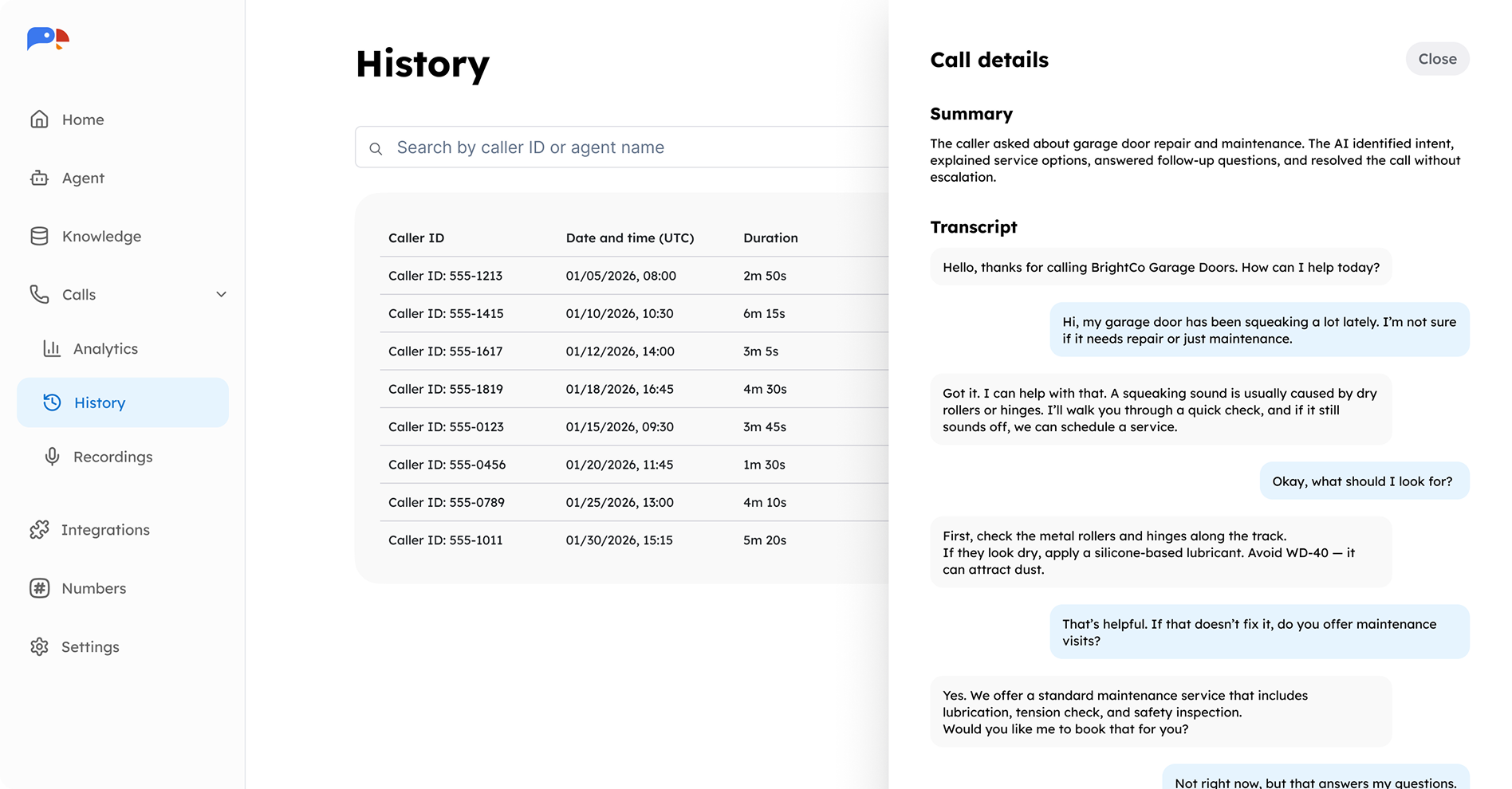Click the maintenance visits question bubble

[x=1259, y=632]
